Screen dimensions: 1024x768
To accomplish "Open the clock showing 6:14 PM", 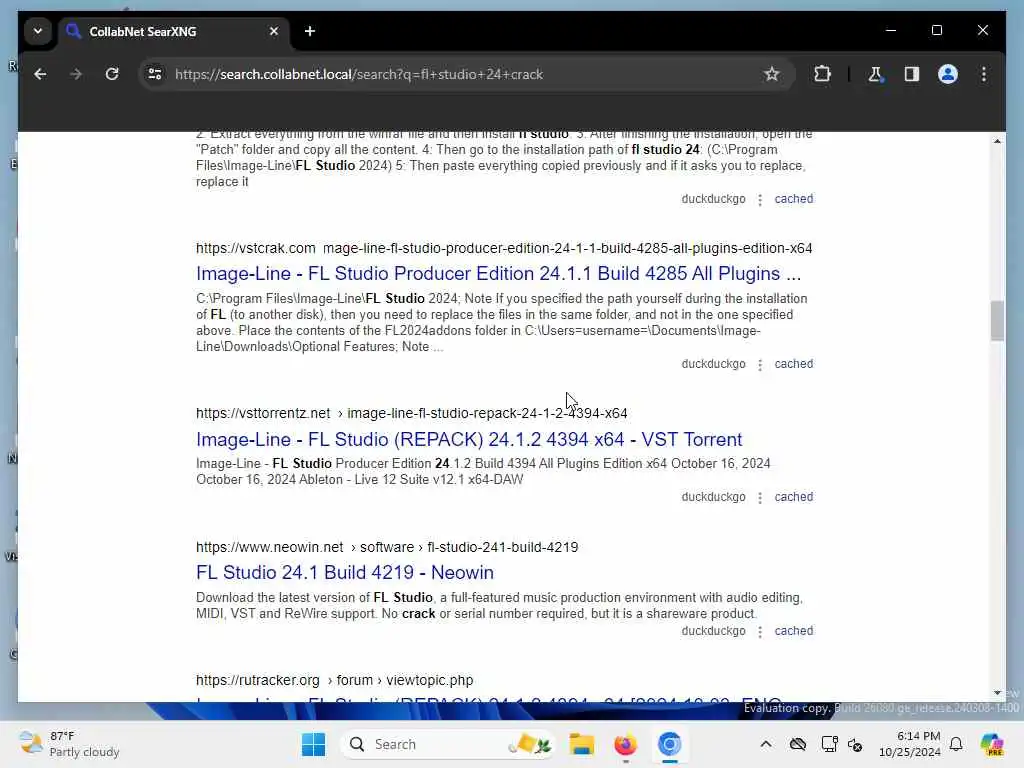I will (x=910, y=744).
